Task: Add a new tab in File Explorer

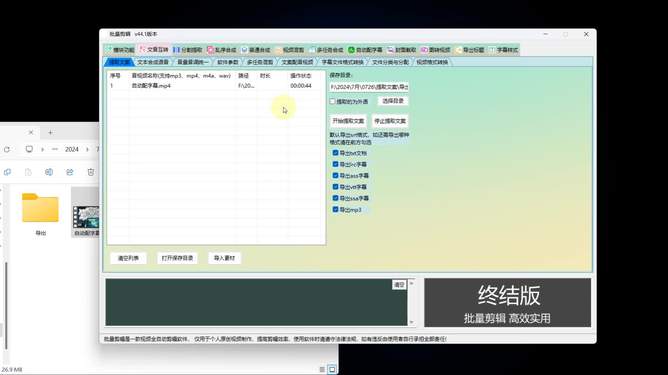Action: coord(50,133)
